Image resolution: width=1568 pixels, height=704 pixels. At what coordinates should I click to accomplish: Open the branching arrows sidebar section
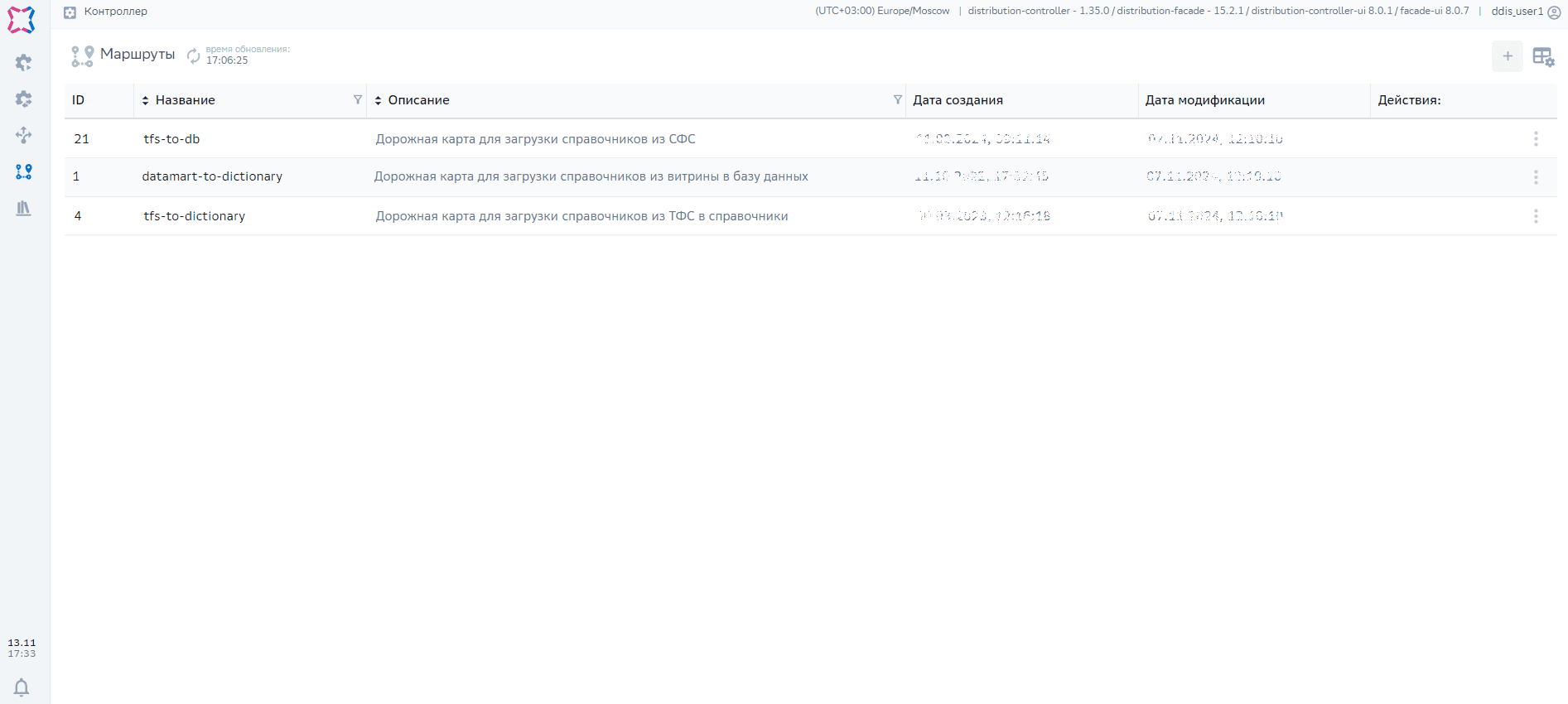tap(23, 135)
